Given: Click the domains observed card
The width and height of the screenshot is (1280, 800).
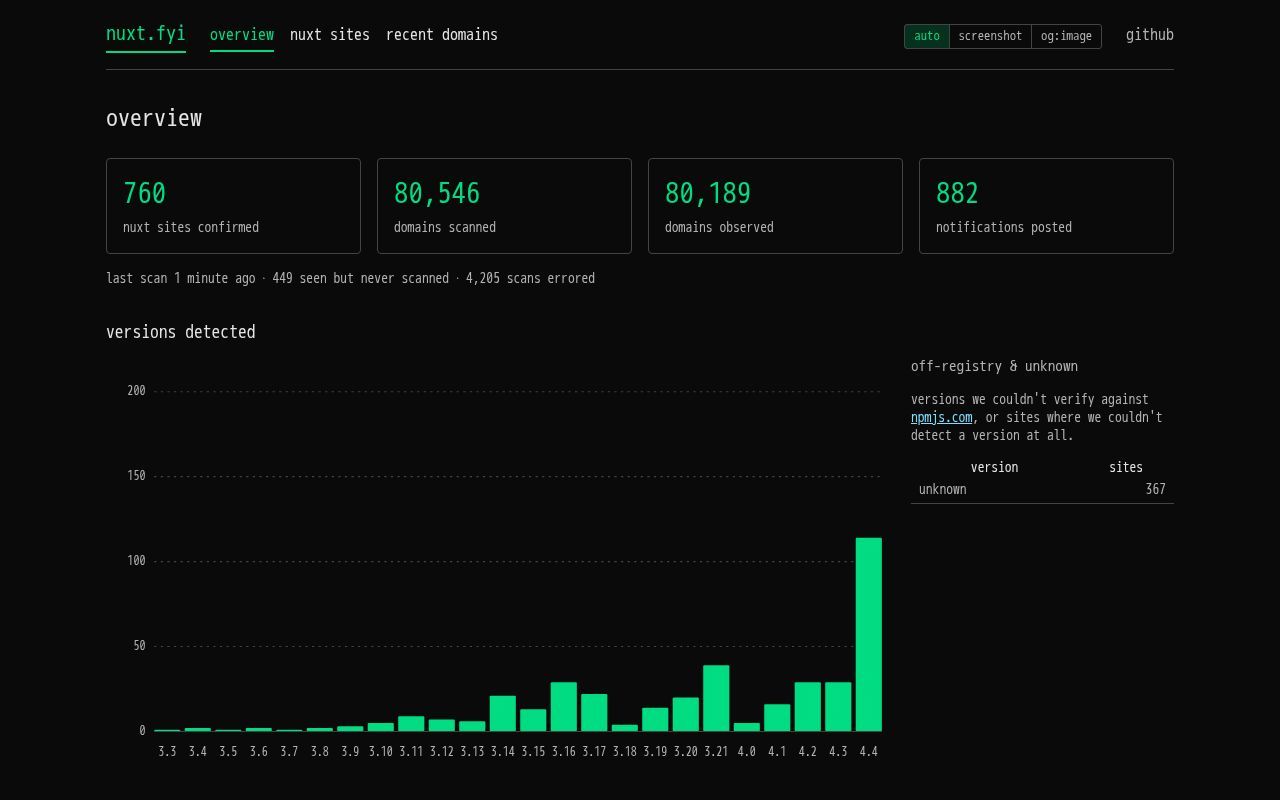Looking at the screenshot, I should click(x=775, y=206).
